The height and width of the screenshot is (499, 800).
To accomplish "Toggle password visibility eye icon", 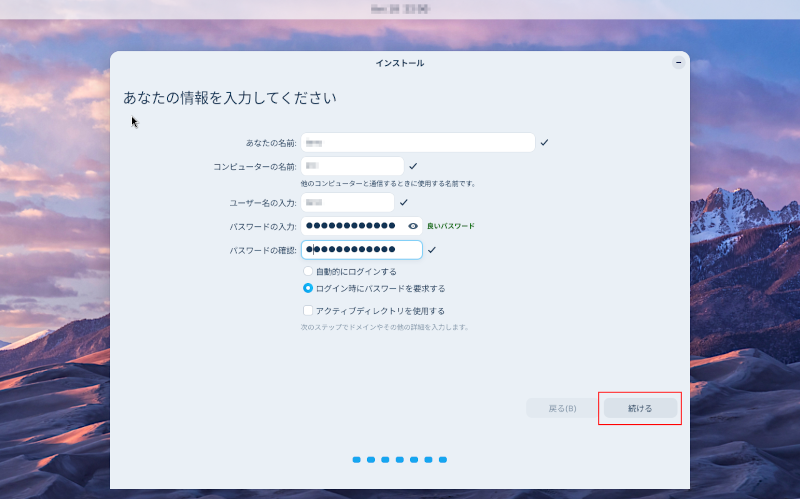I will tap(413, 226).
